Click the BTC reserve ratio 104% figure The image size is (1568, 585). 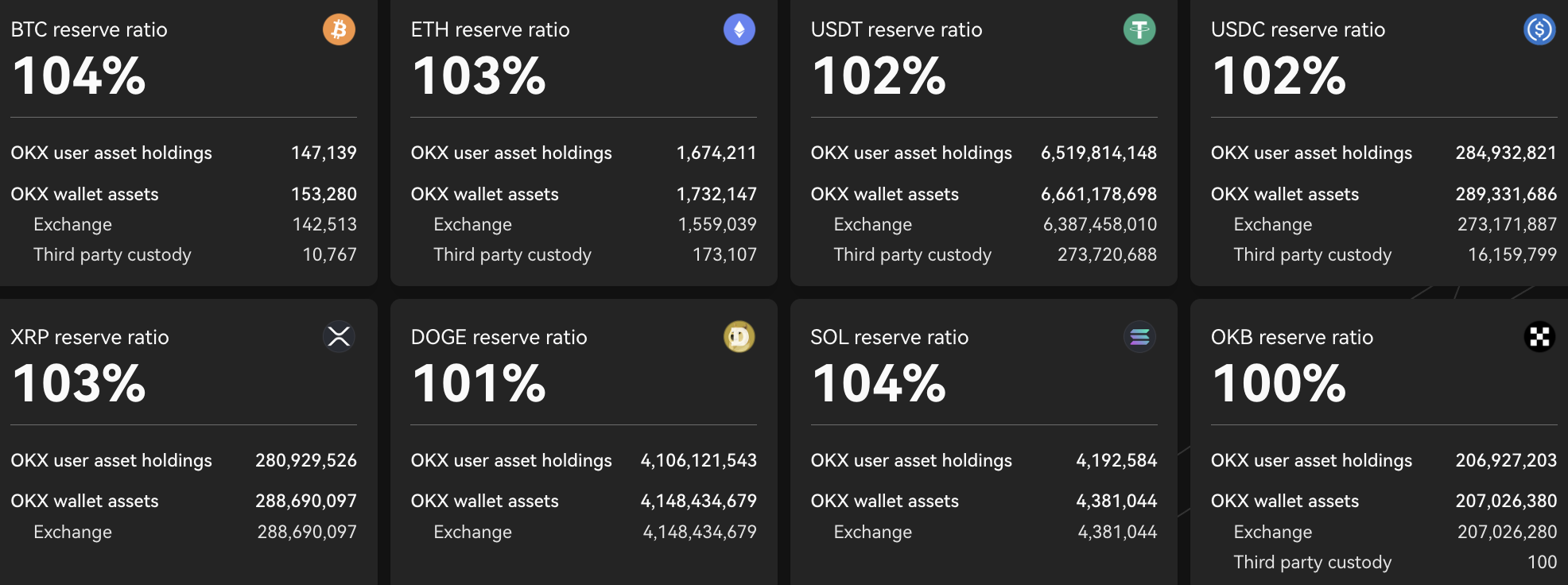coord(80,76)
